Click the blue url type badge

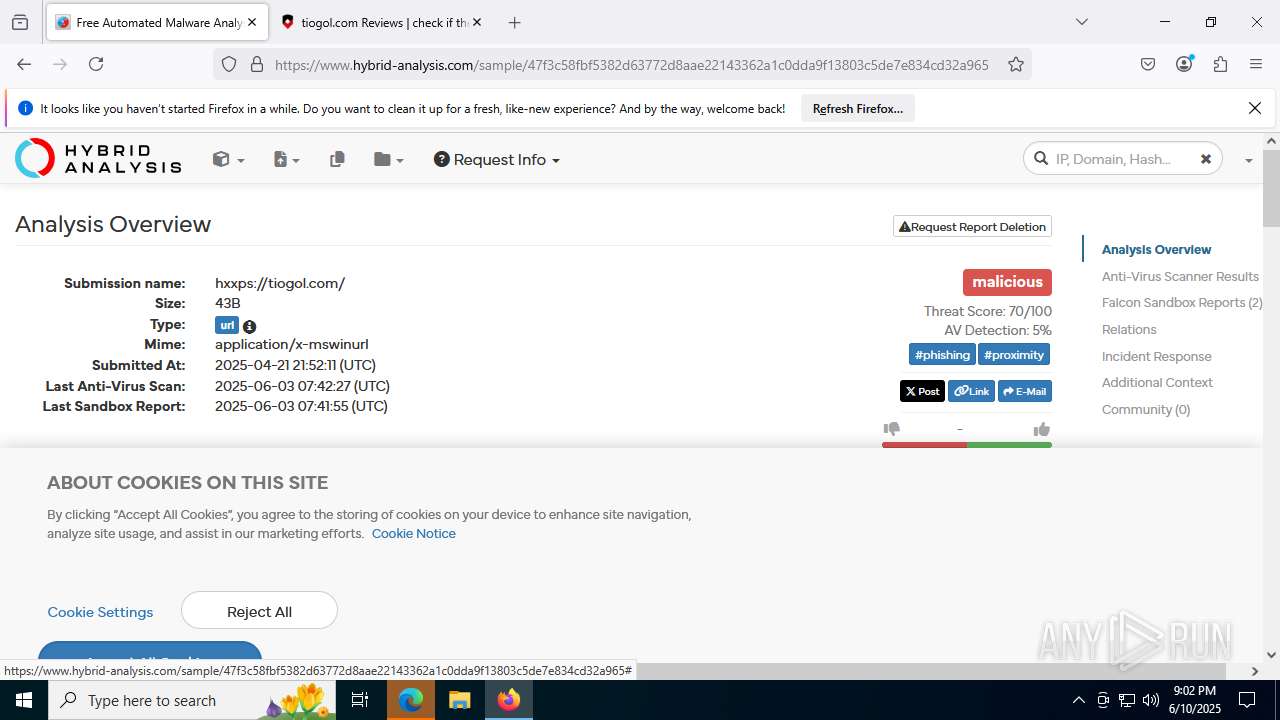click(227, 325)
